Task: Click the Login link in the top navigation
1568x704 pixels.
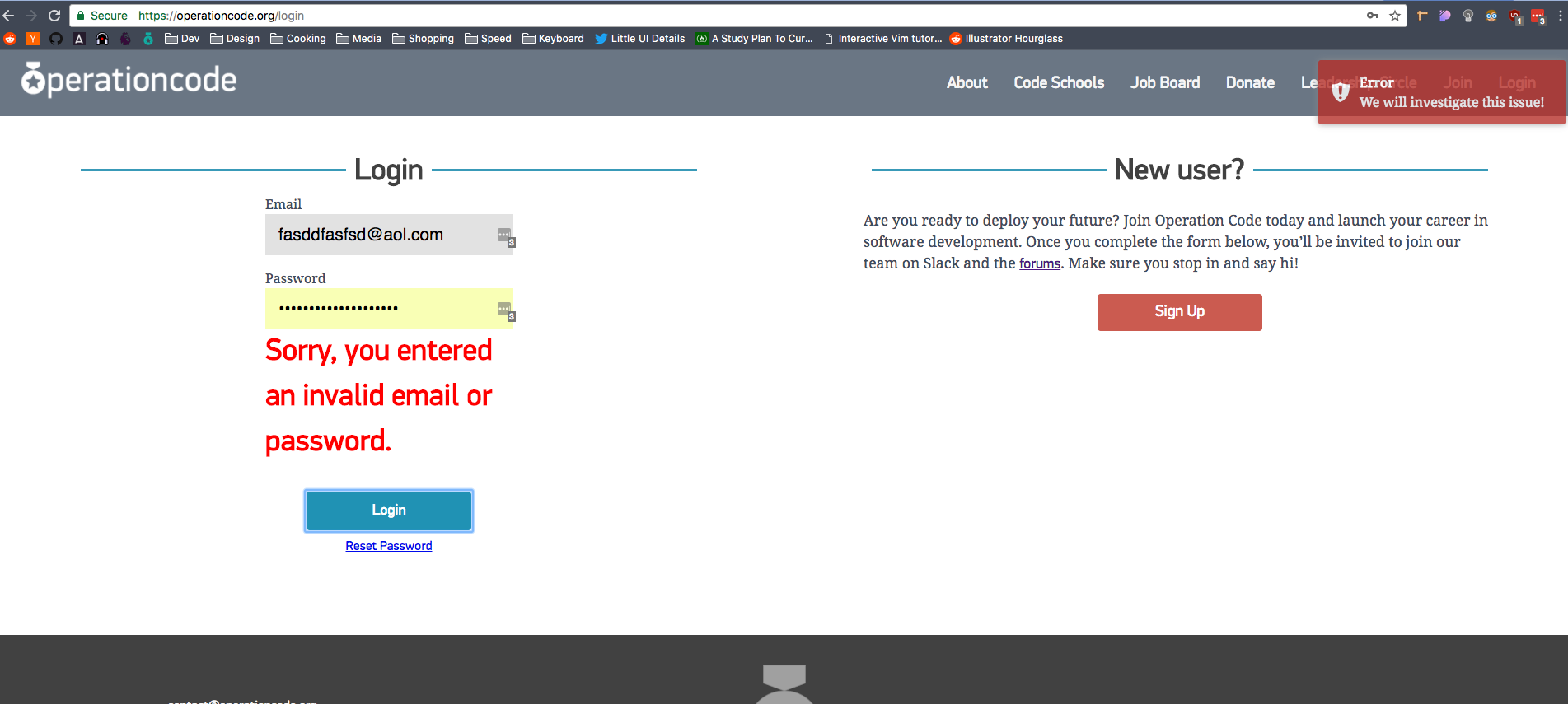Action: tap(1517, 82)
